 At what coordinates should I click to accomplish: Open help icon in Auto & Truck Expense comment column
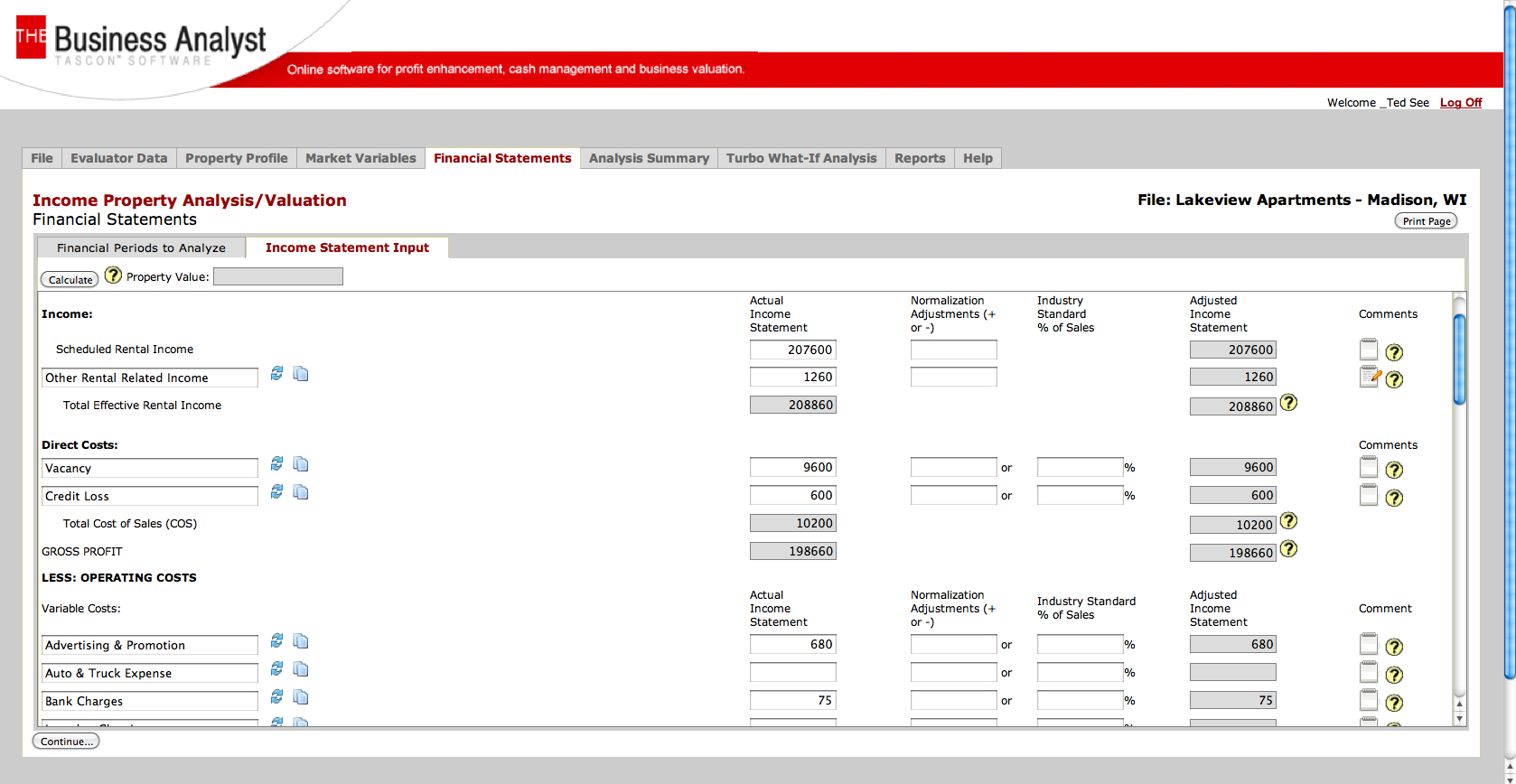[1394, 675]
